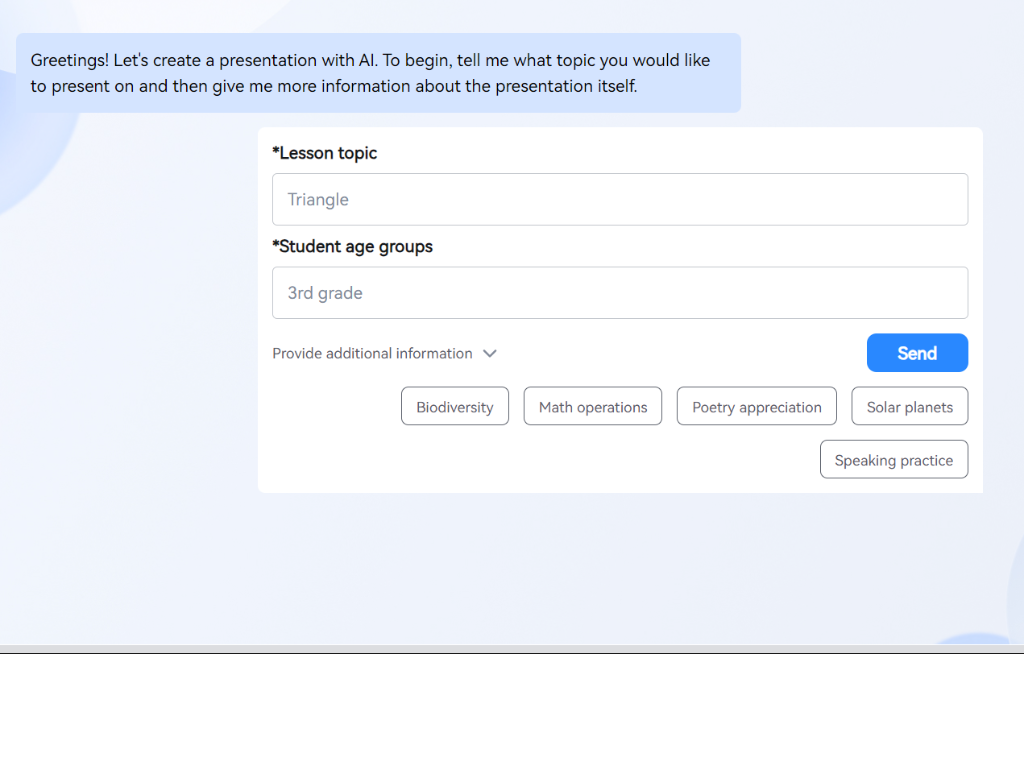Click the blank white panel under the divider
1024x768 pixels.
click(512, 712)
